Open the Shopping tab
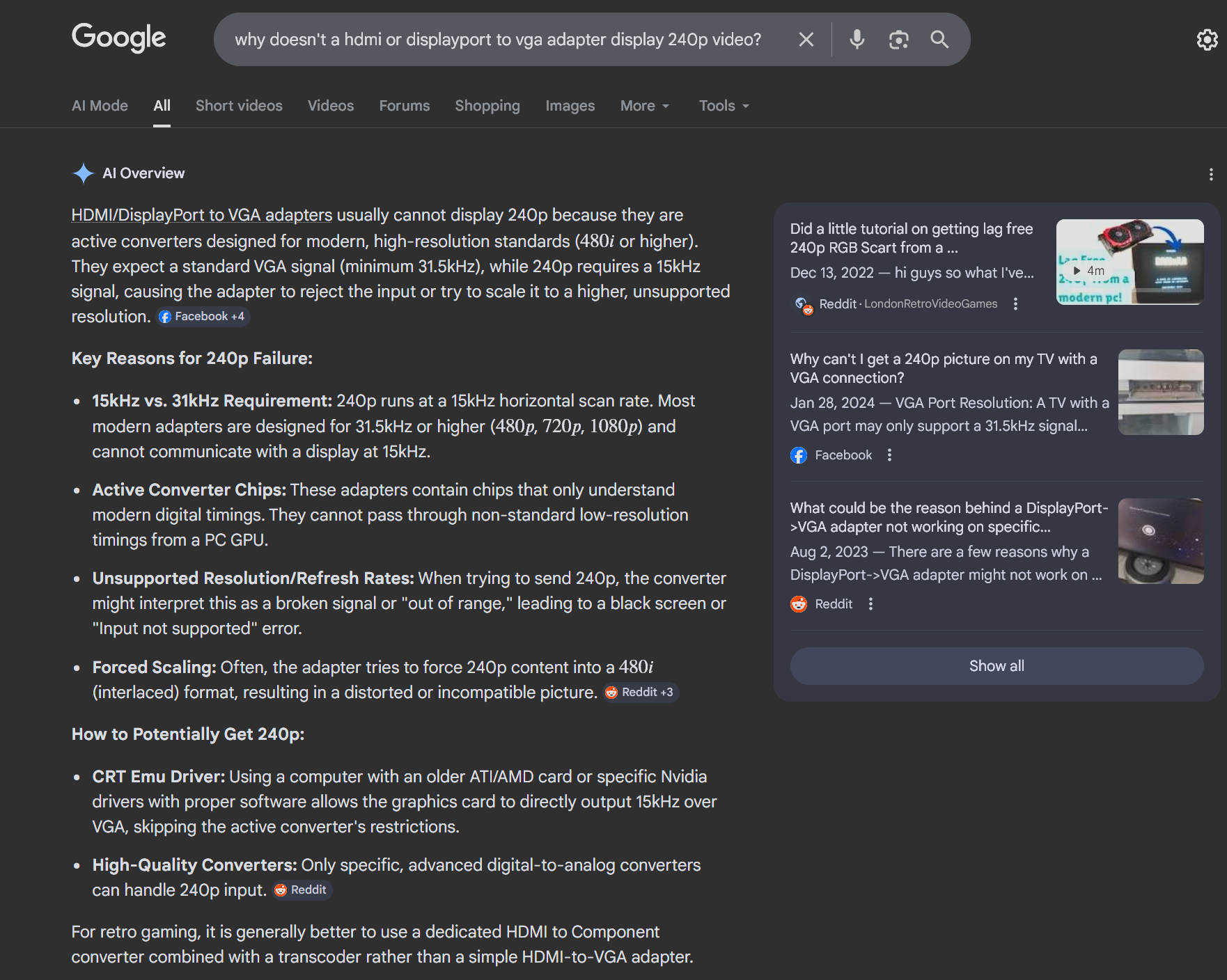This screenshot has width=1227, height=980. 487,106
